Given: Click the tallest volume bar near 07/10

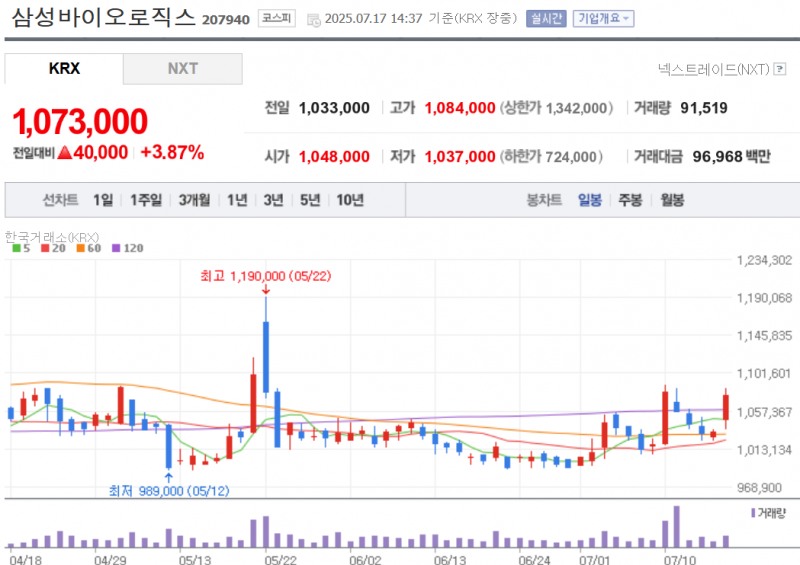Looking at the screenshot, I should (677, 527).
